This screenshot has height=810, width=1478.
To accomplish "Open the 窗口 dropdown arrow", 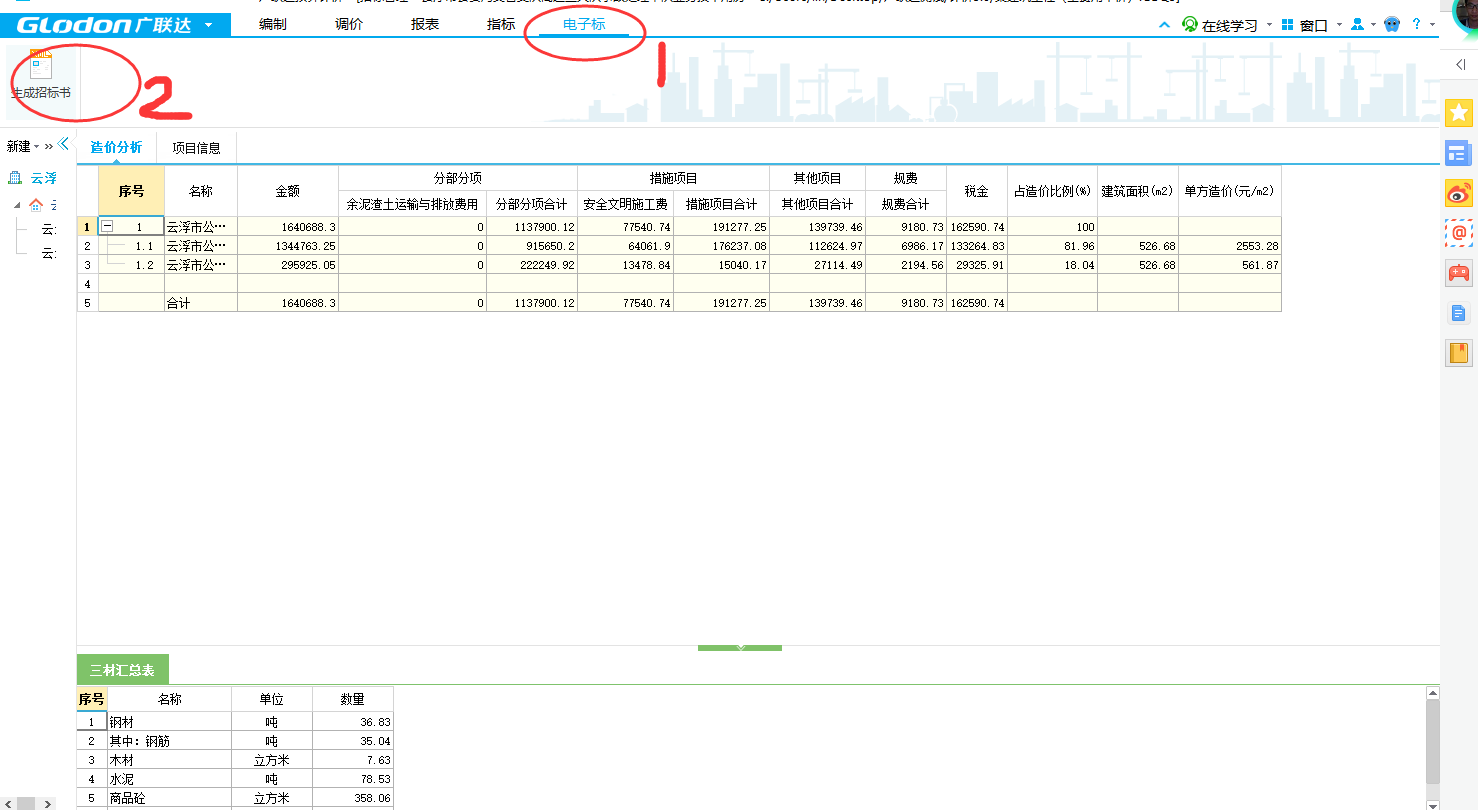I will (x=1339, y=24).
